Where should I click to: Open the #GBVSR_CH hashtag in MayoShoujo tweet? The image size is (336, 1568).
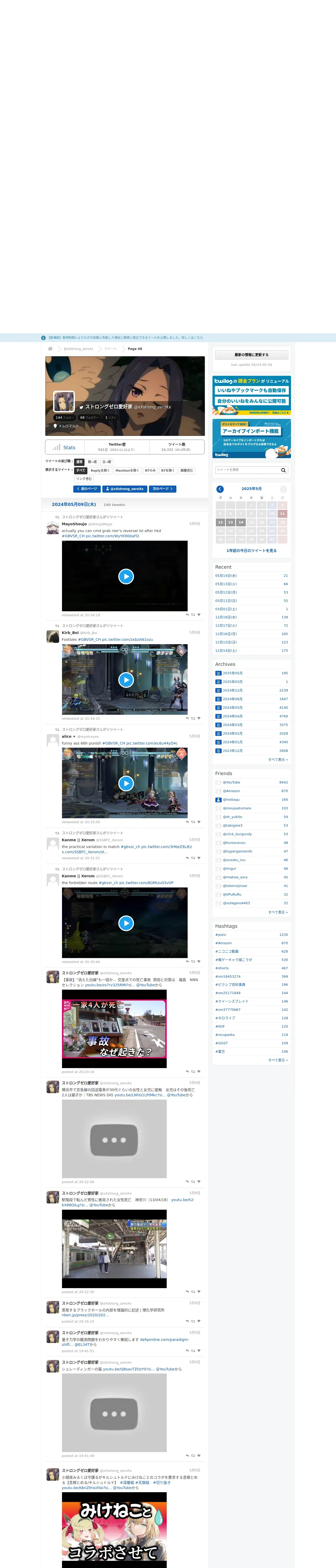coord(73,536)
